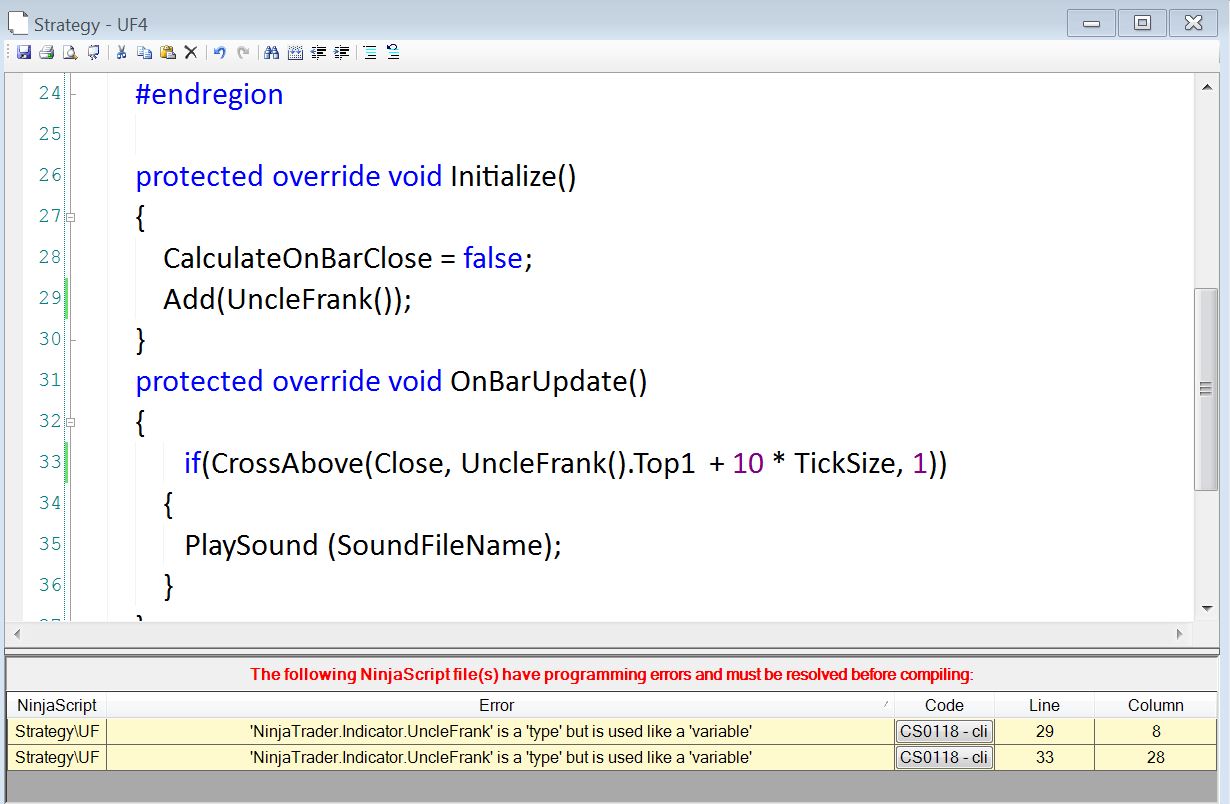Click the Paste clipboard icon
Viewport: 1230px width, 804px height.
click(x=168, y=53)
